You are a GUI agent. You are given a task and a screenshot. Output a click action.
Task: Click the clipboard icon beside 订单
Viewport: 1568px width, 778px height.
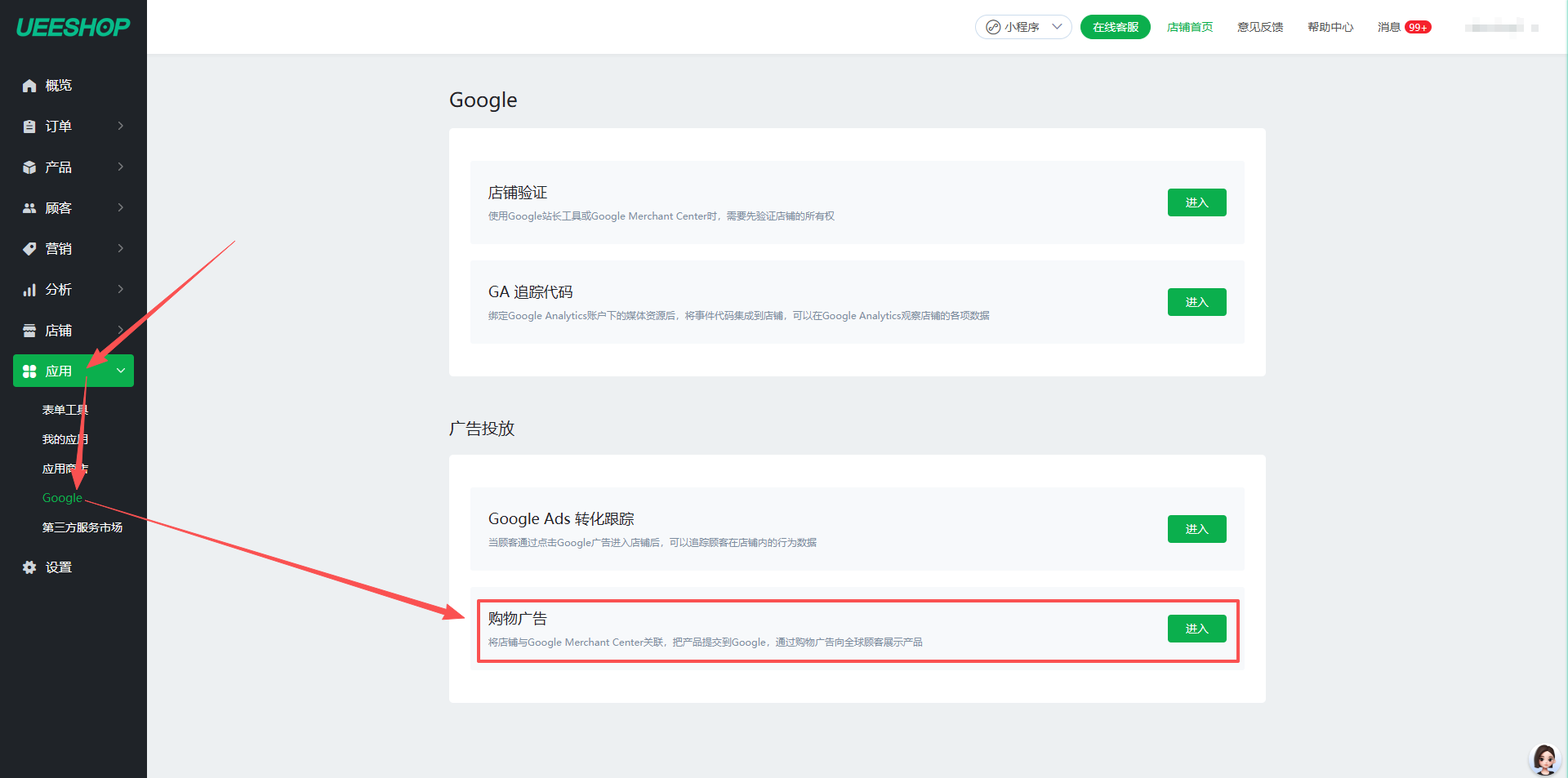(x=29, y=127)
